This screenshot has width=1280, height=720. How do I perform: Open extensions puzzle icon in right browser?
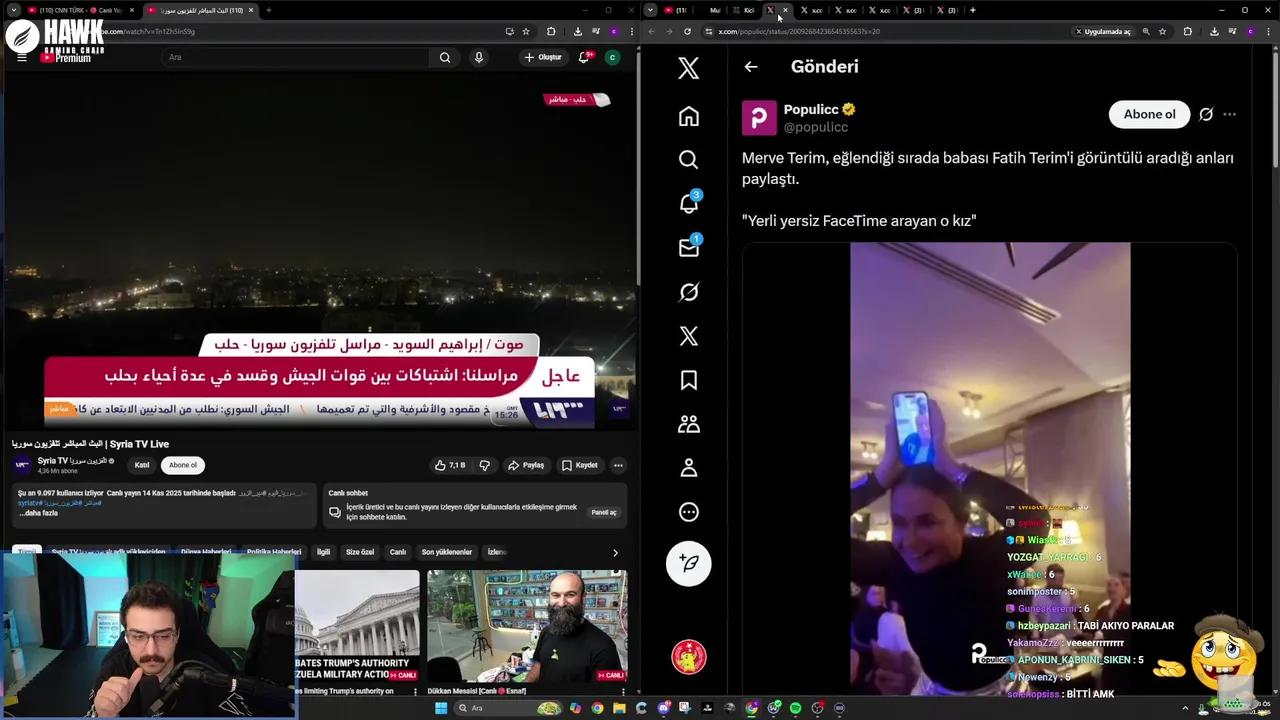point(1188,31)
